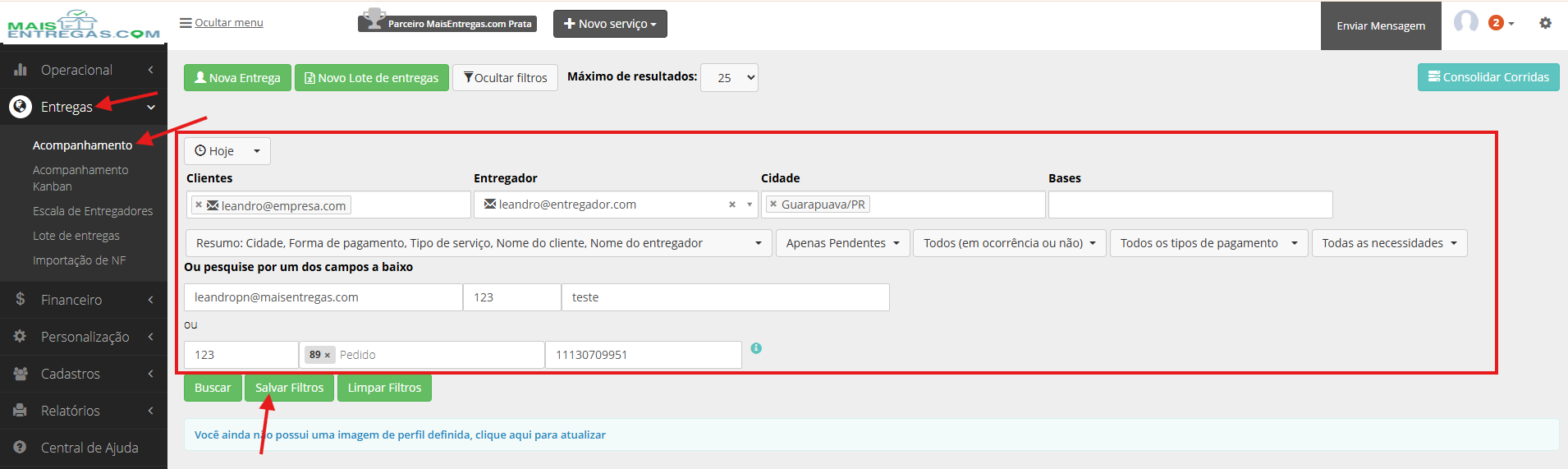
Task: Click into the Bases input field
Action: [x=1190, y=205]
